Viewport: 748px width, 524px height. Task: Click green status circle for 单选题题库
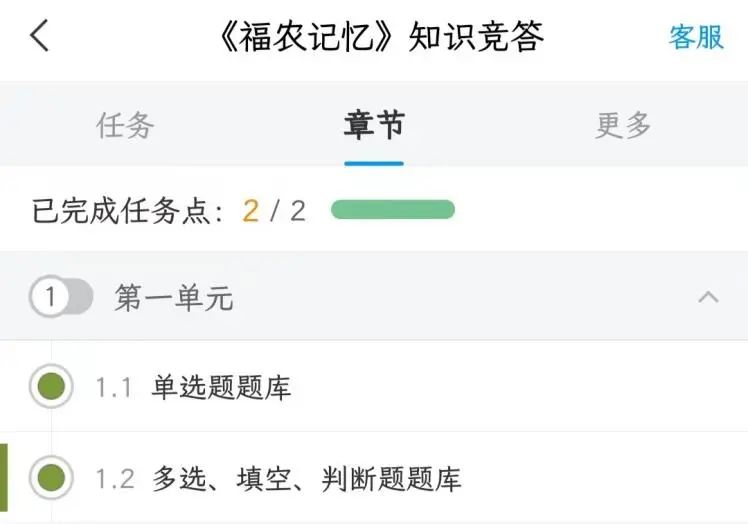pos(50,386)
